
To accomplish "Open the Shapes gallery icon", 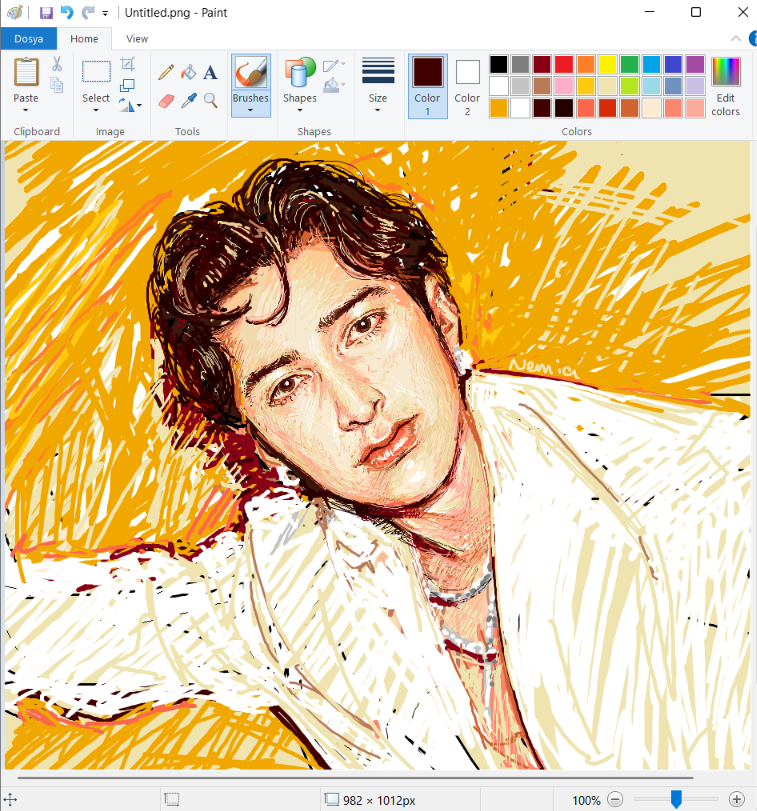I will (x=299, y=72).
